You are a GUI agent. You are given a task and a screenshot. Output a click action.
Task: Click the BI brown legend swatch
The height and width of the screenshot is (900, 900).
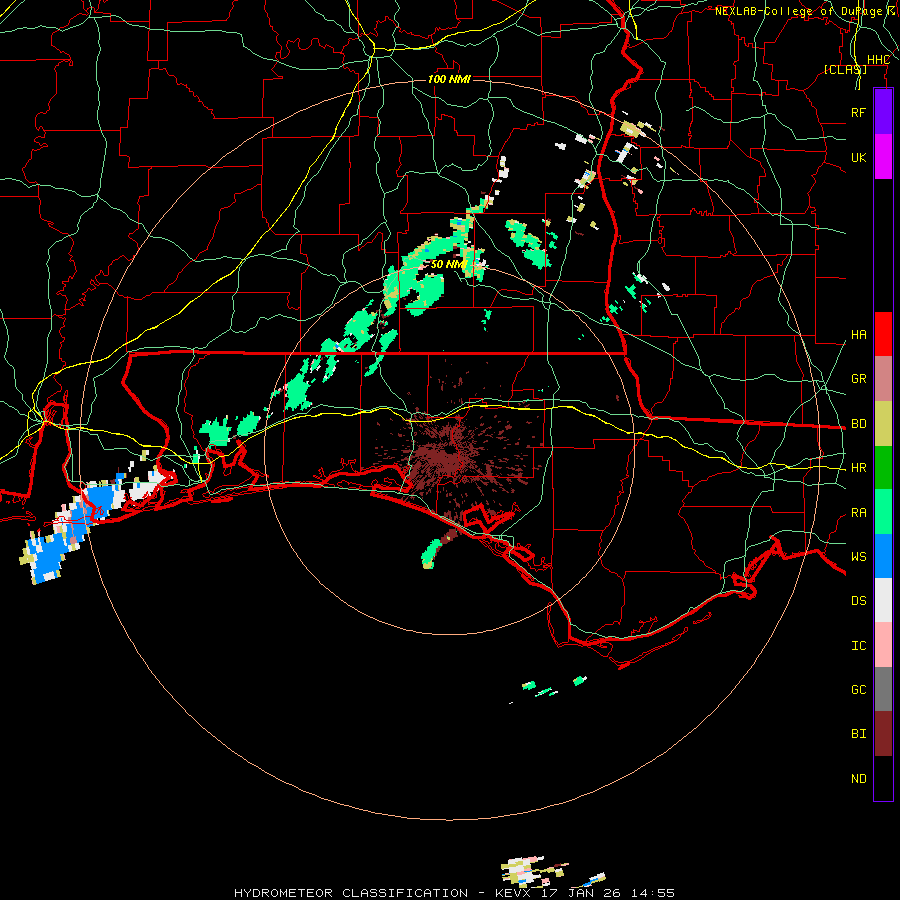[883, 734]
